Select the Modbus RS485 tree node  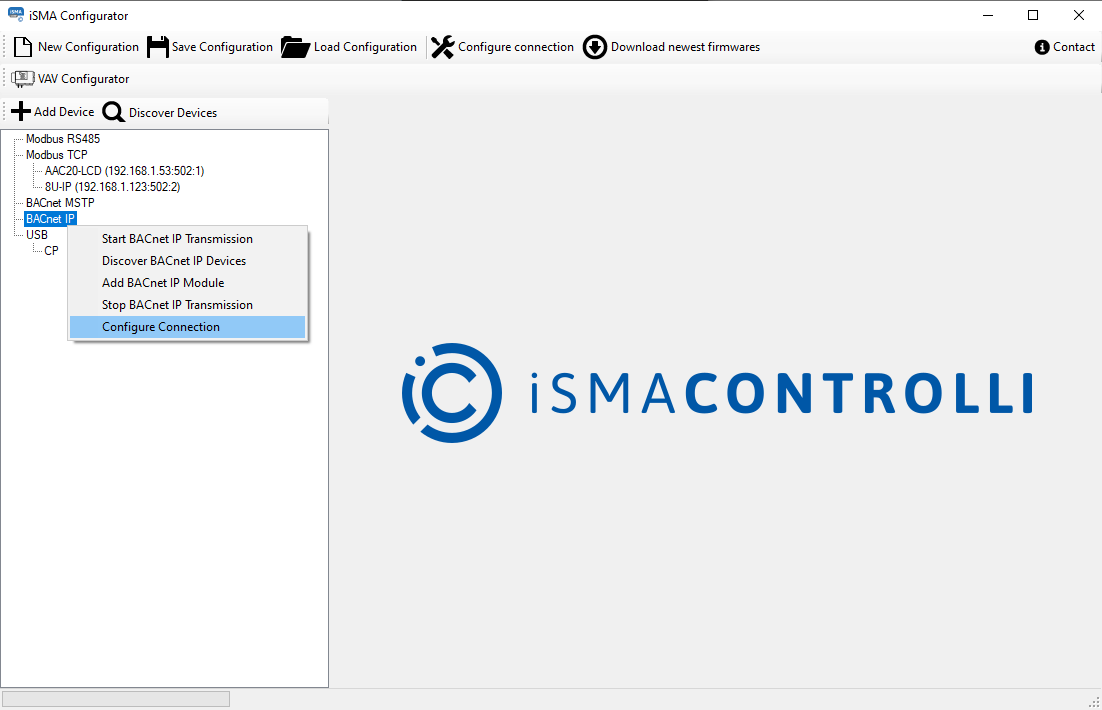(x=63, y=139)
